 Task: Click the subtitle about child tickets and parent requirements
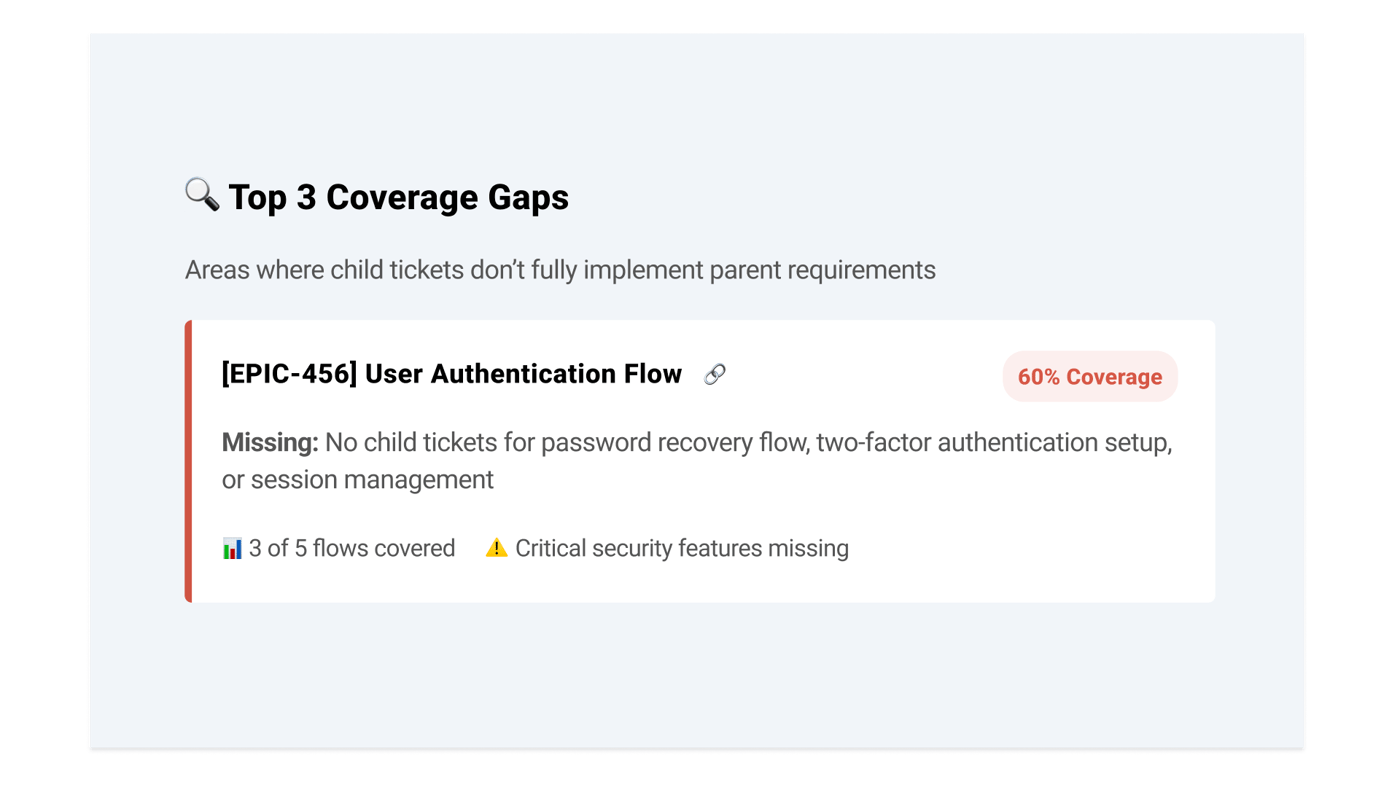pos(560,270)
